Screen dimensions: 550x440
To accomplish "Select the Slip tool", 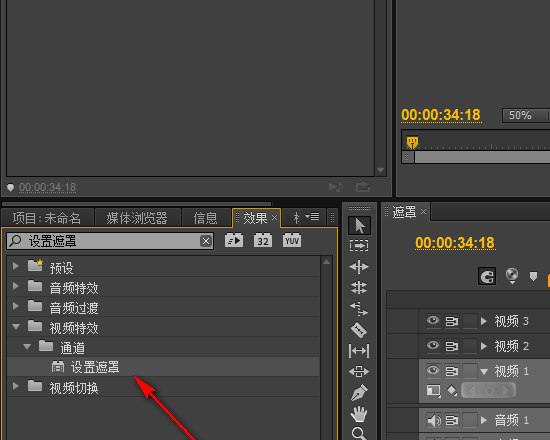I will [x=359, y=351].
